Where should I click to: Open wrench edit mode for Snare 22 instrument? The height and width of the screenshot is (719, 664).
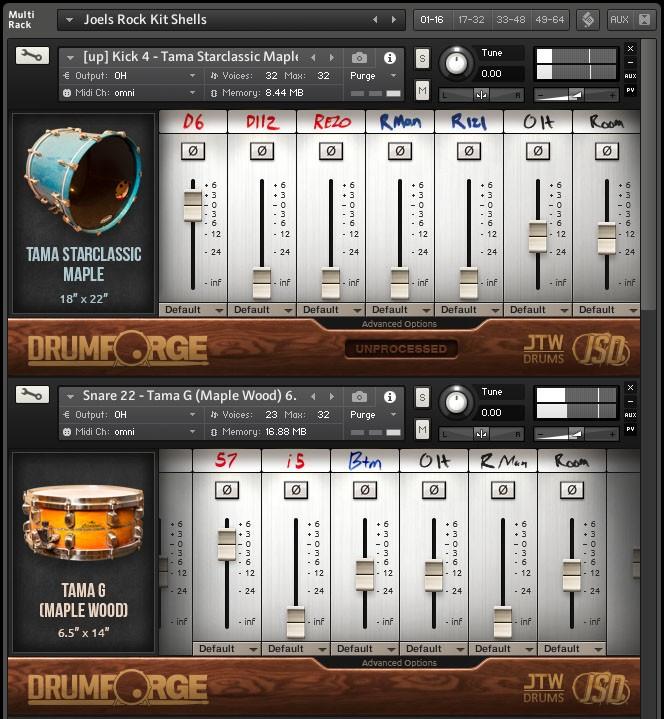[x=32, y=394]
